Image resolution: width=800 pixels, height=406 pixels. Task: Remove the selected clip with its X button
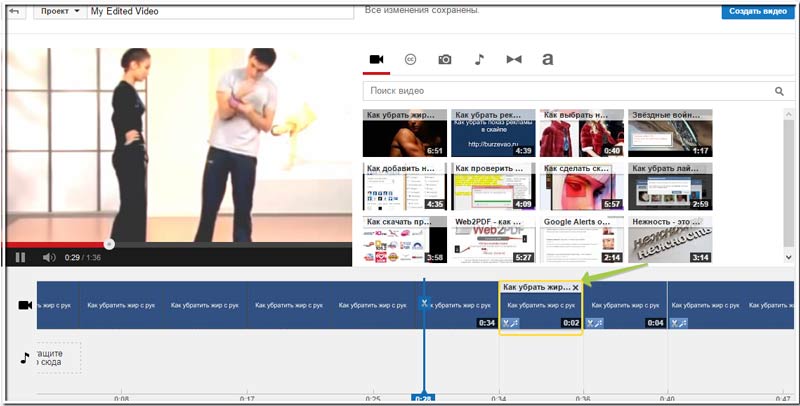point(575,287)
